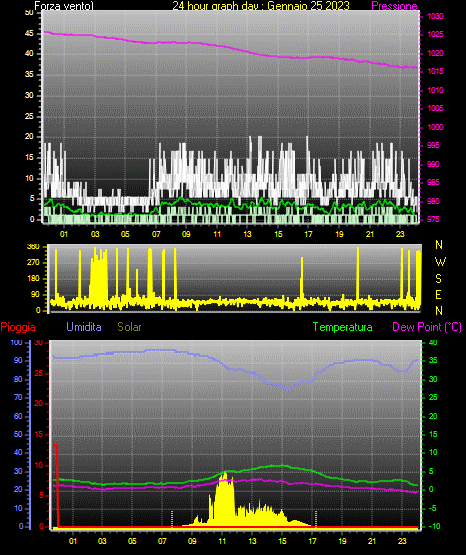
Task: Click the W wind direction letter
Action: pos(440,262)
